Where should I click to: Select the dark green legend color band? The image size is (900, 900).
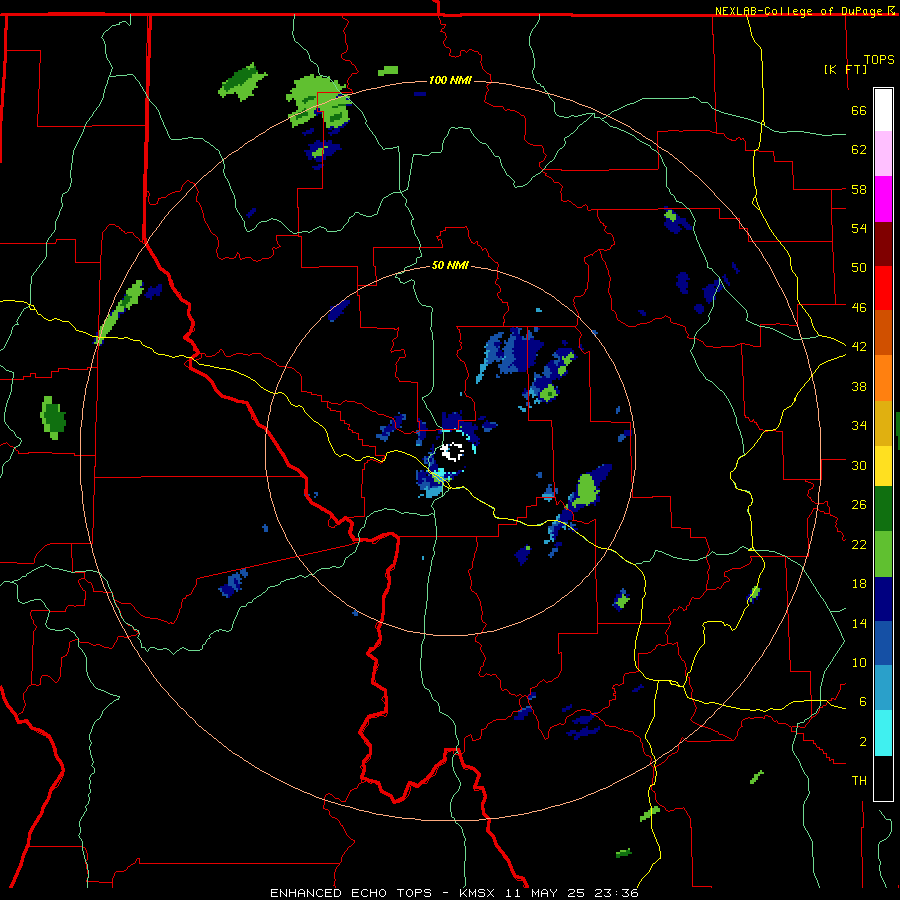tap(883, 509)
